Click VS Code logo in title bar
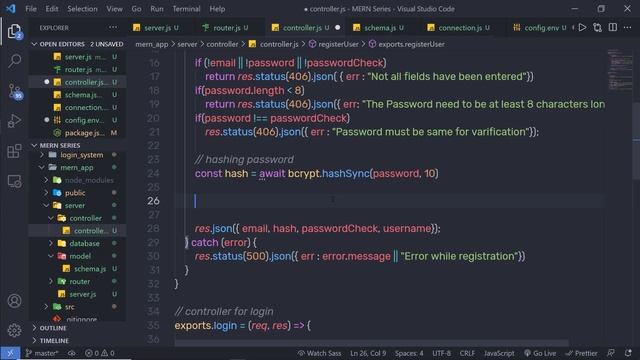This screenshot has width=640, height=360. [11, 9]
